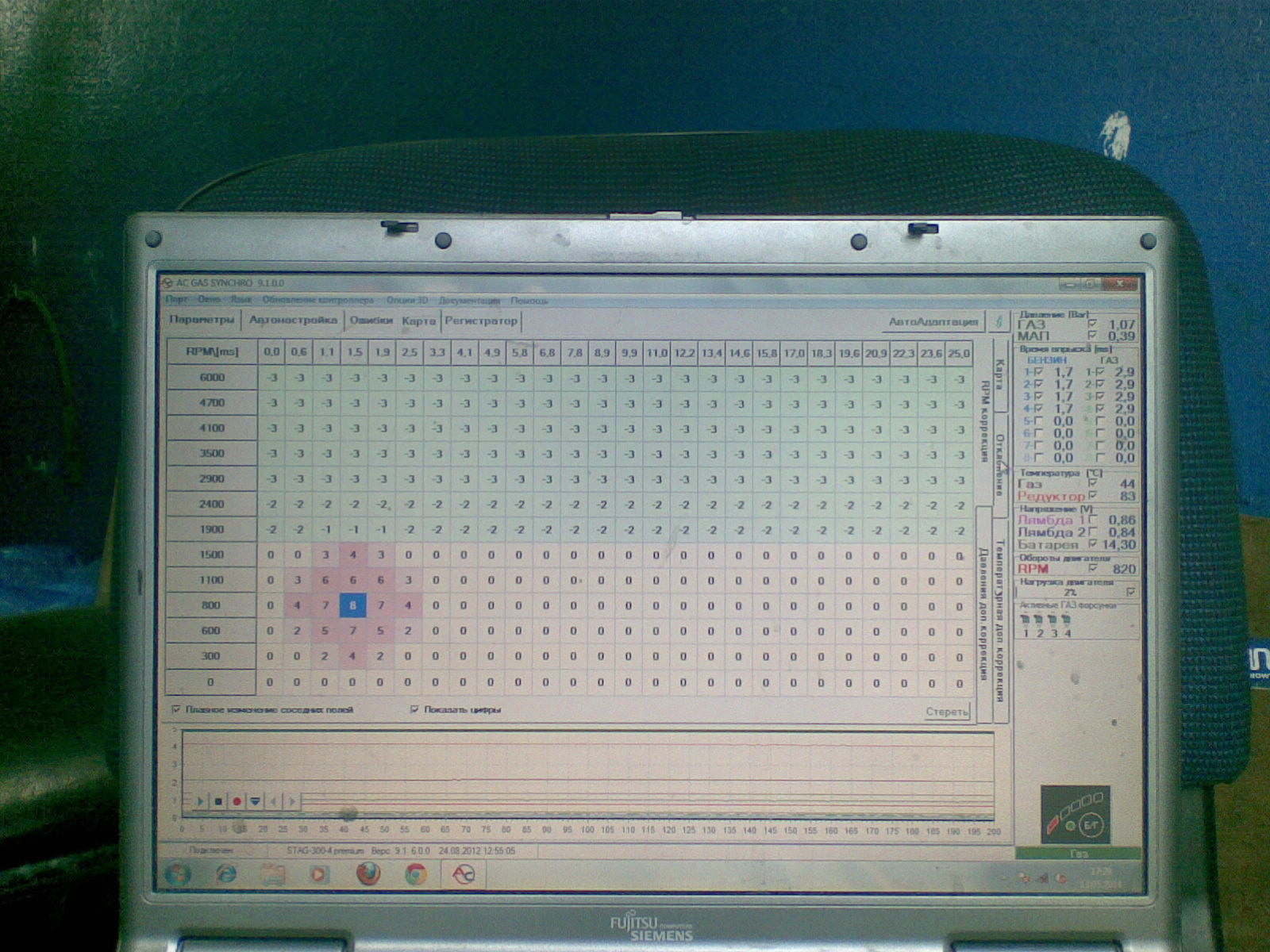Image resolution: width=1270 pixels, height=952 pixels.
Task: Toggle 'Показать цифры' checkbox
Action: pyautogui.click(x=414, y=709)
